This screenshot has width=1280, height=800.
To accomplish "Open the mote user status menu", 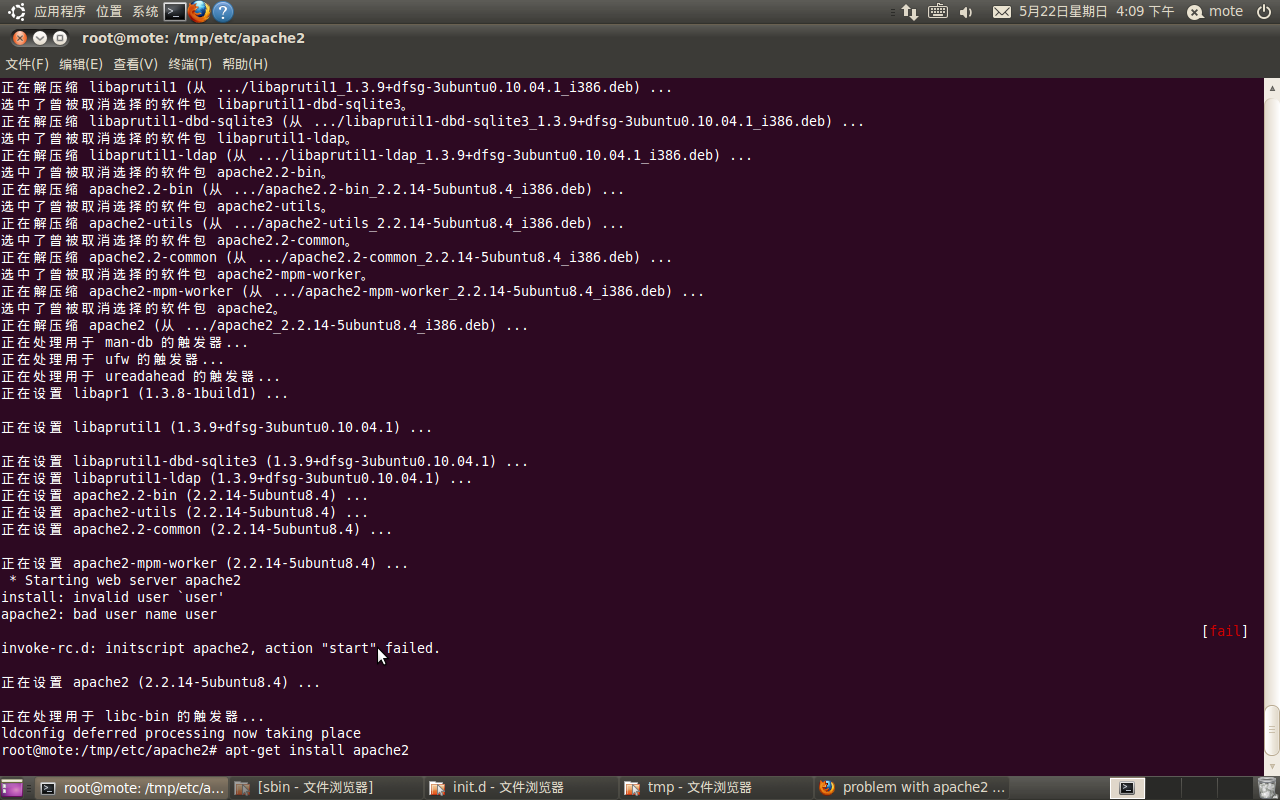I will (x=1215, y=12).
